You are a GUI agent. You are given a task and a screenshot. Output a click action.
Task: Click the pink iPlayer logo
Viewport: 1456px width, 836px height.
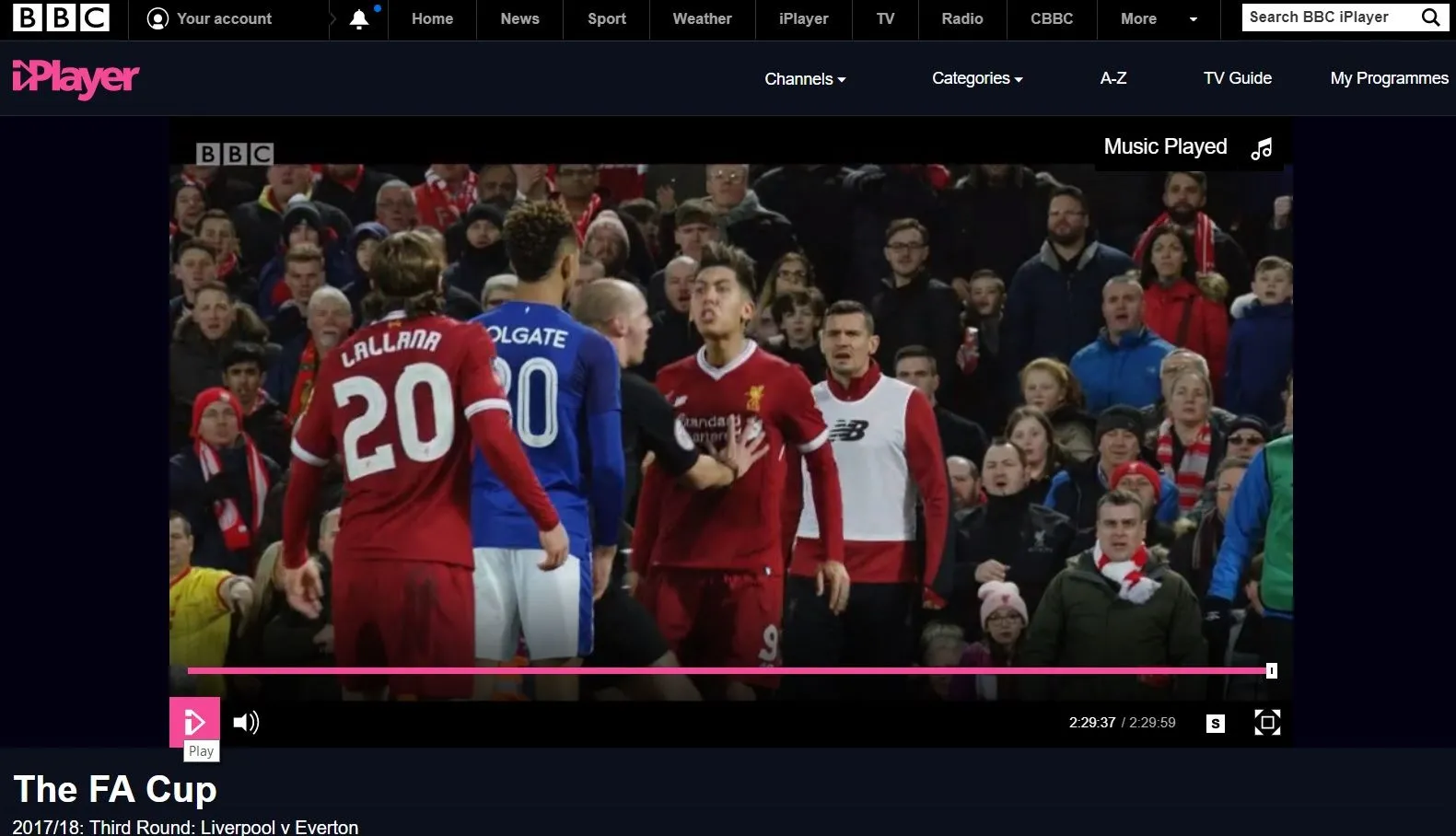[76, 78]
